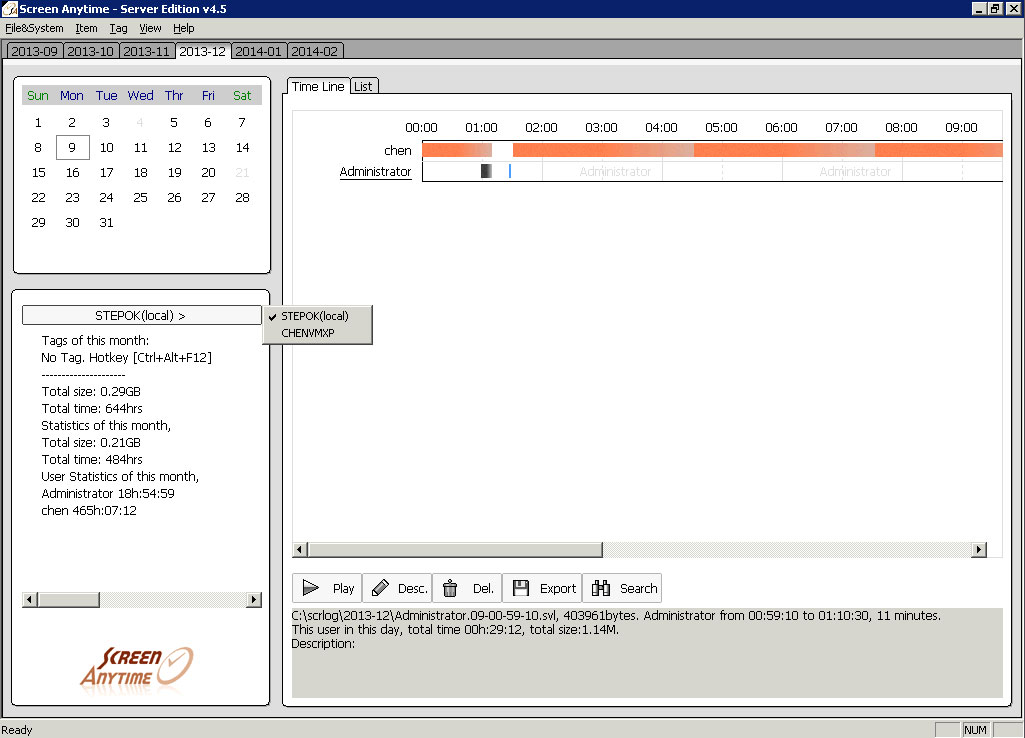Click the Screen Anytime logo
Image resolution: width=1025 pixels, height=738 pixels.
pyautogui.click(x=136, y=667)
